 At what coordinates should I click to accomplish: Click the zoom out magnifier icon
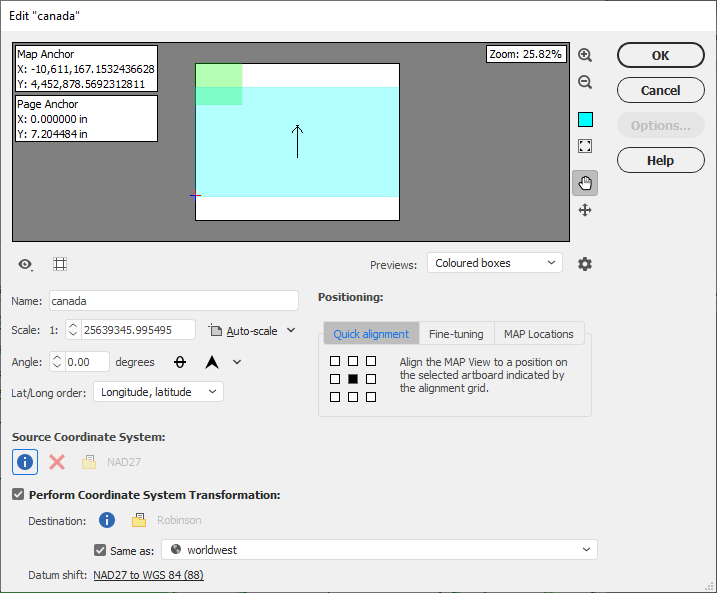pyautogui.click(x=585, y=82)
